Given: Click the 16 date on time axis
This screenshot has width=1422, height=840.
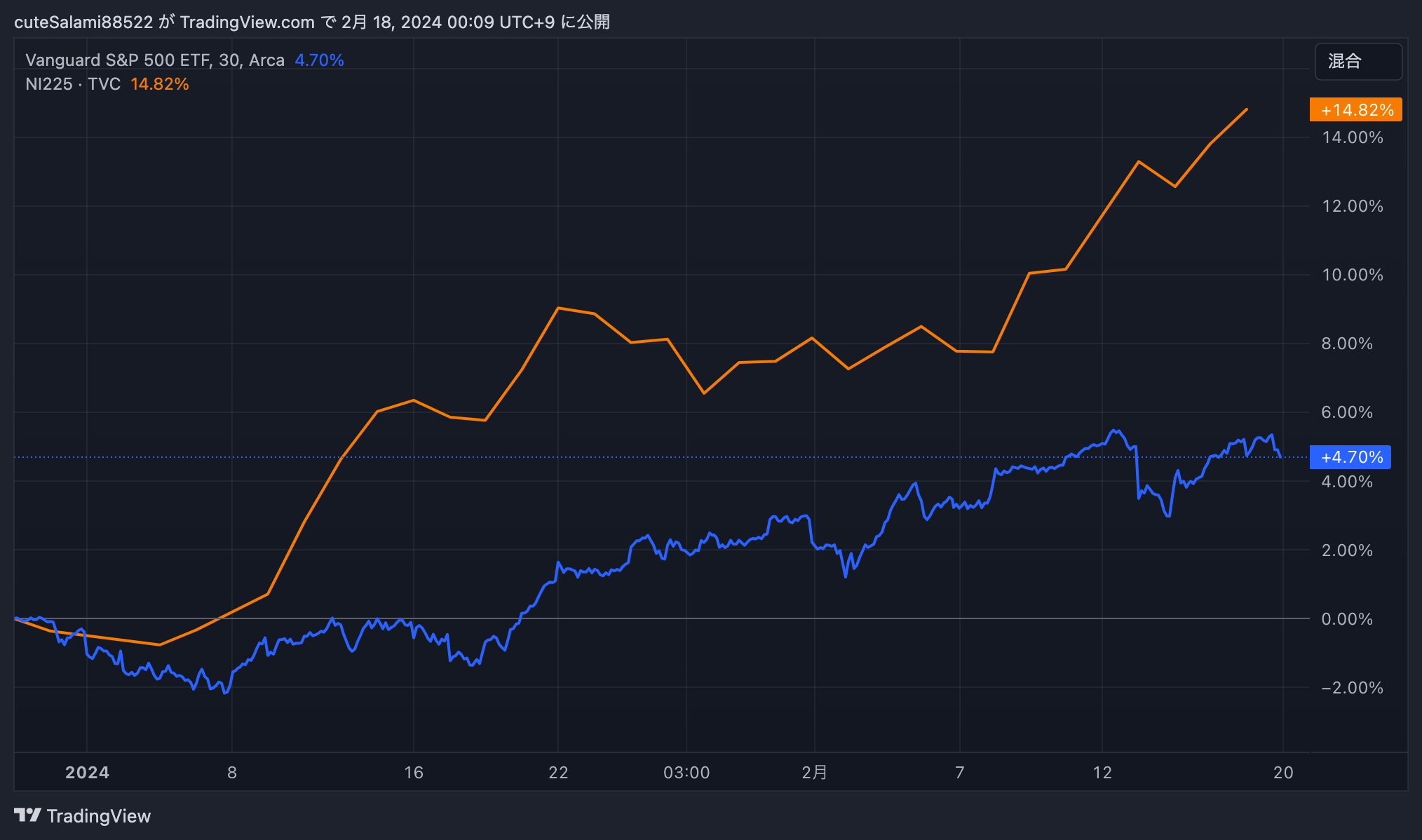Looking at the screenshot, I should tap(414, 773).
